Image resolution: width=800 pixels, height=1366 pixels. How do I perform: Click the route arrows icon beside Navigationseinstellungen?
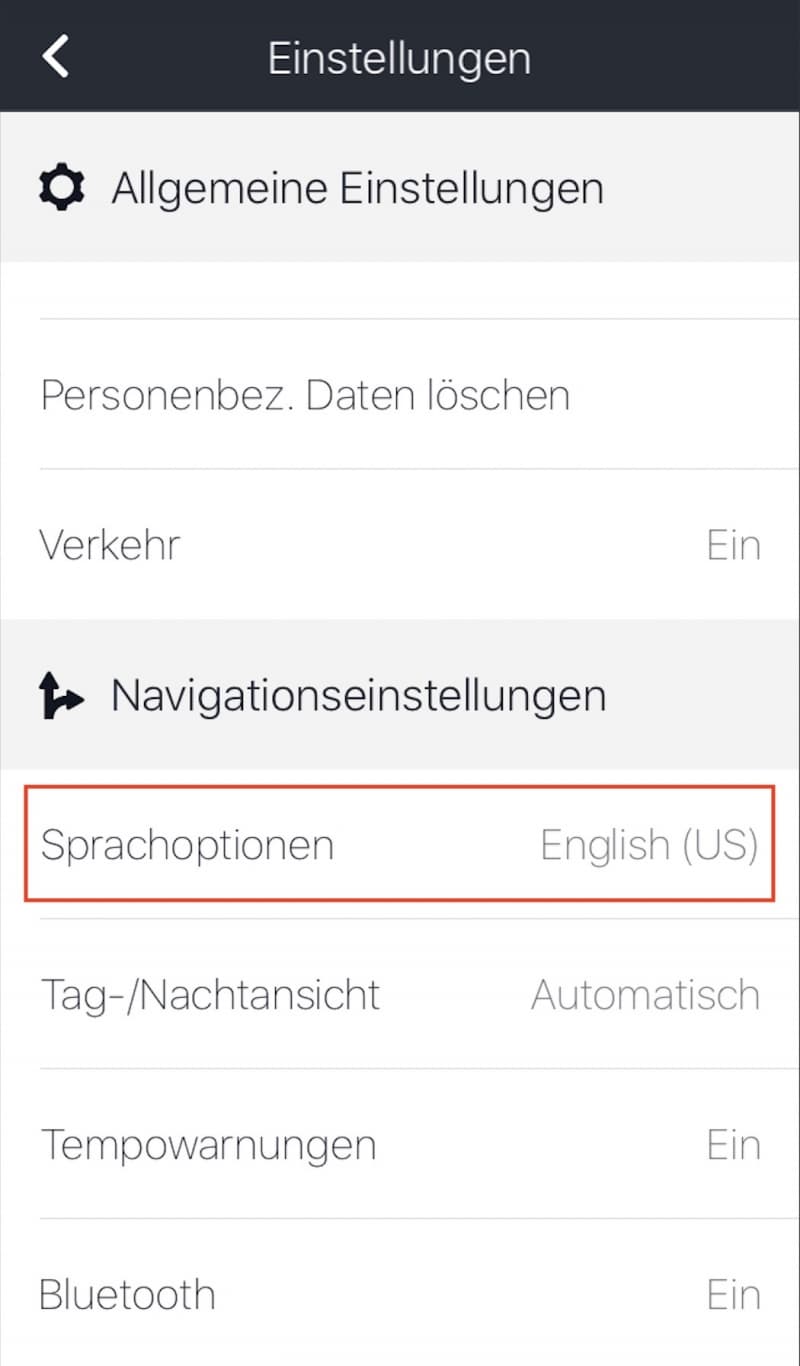(61, 695)
